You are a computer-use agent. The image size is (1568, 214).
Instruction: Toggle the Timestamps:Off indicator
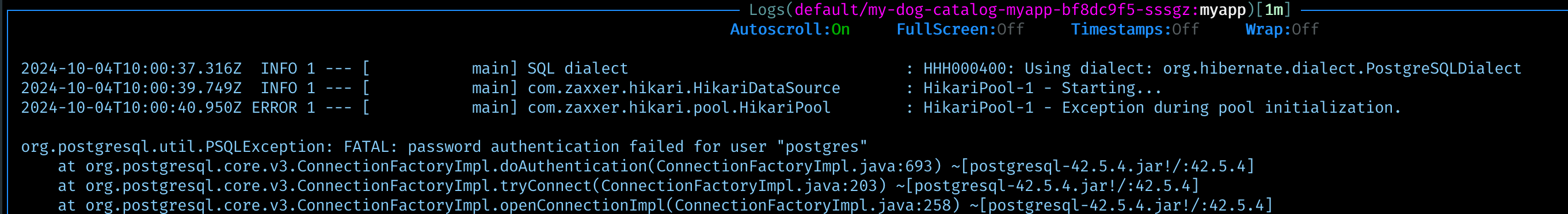[x=1135, y=29]
